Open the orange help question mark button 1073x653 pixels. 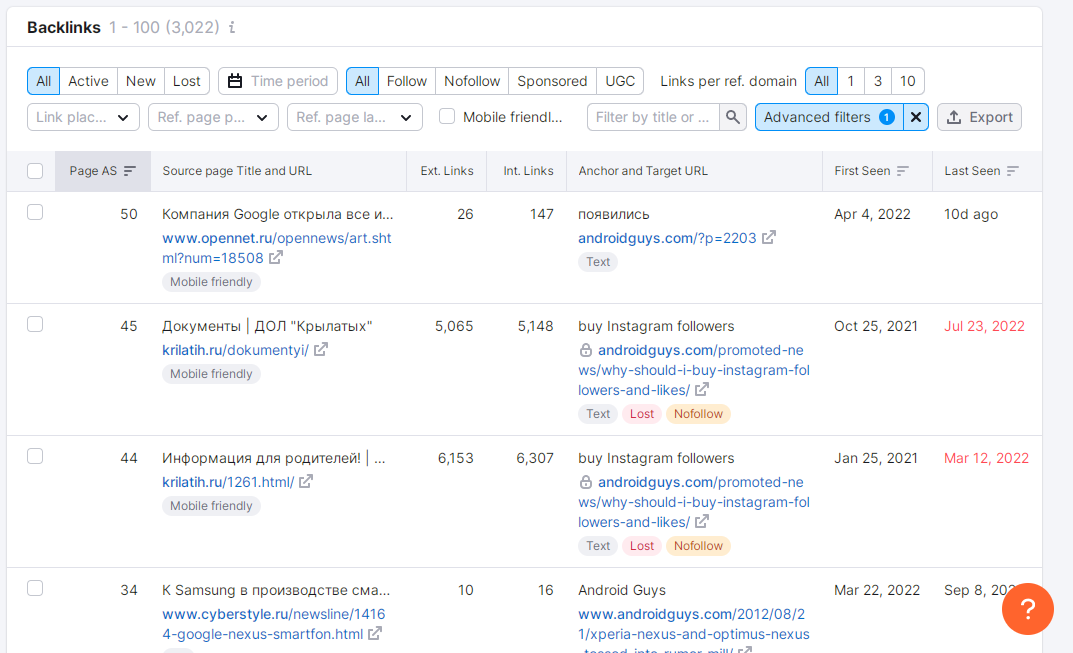tap(1027, 608)
